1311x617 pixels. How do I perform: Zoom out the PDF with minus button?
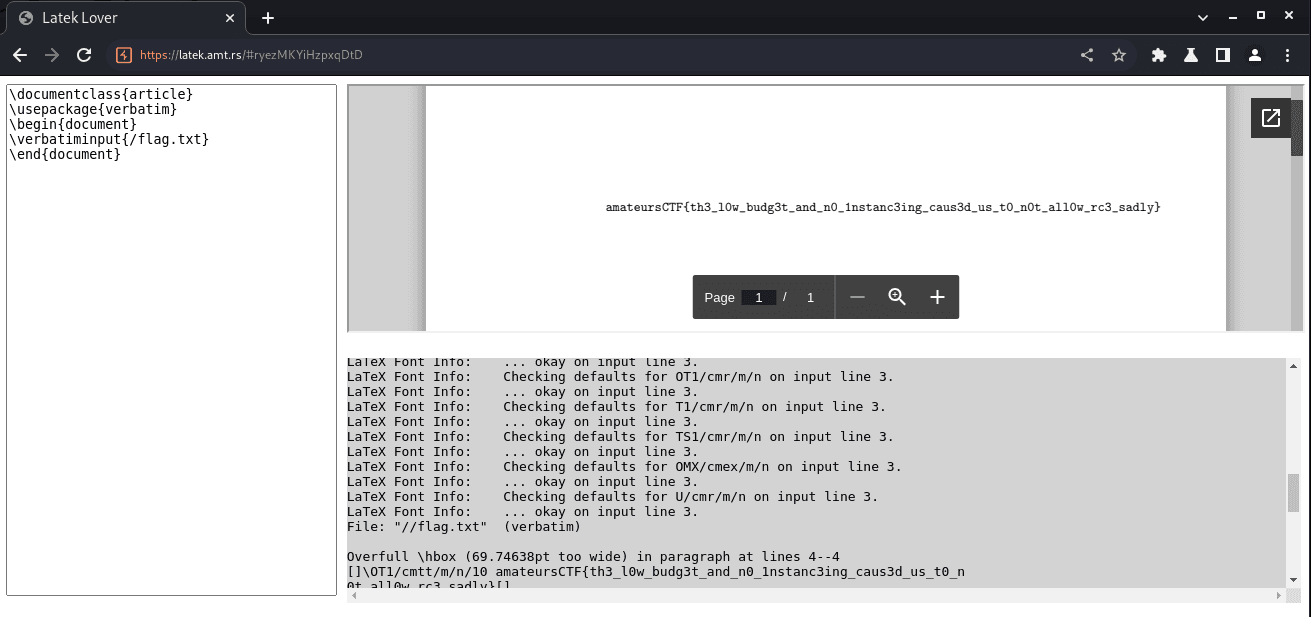(857, 297)
